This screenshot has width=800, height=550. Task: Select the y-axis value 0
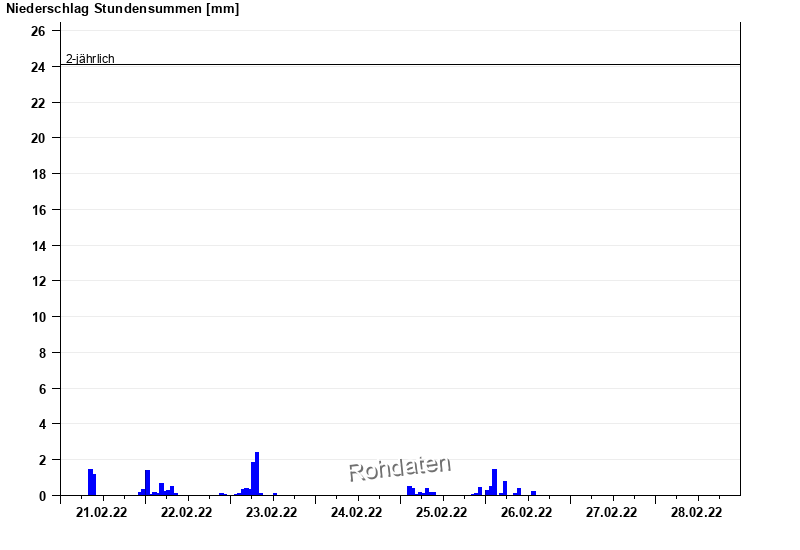click(42, 496)
